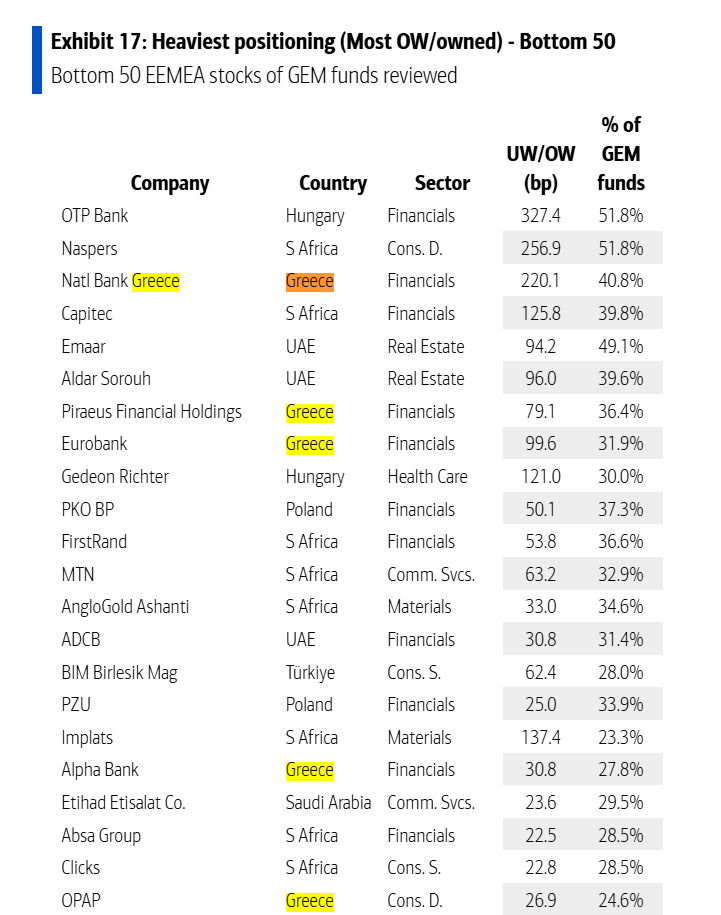Click the Saudi Arabia country cell

pos(328,803)
